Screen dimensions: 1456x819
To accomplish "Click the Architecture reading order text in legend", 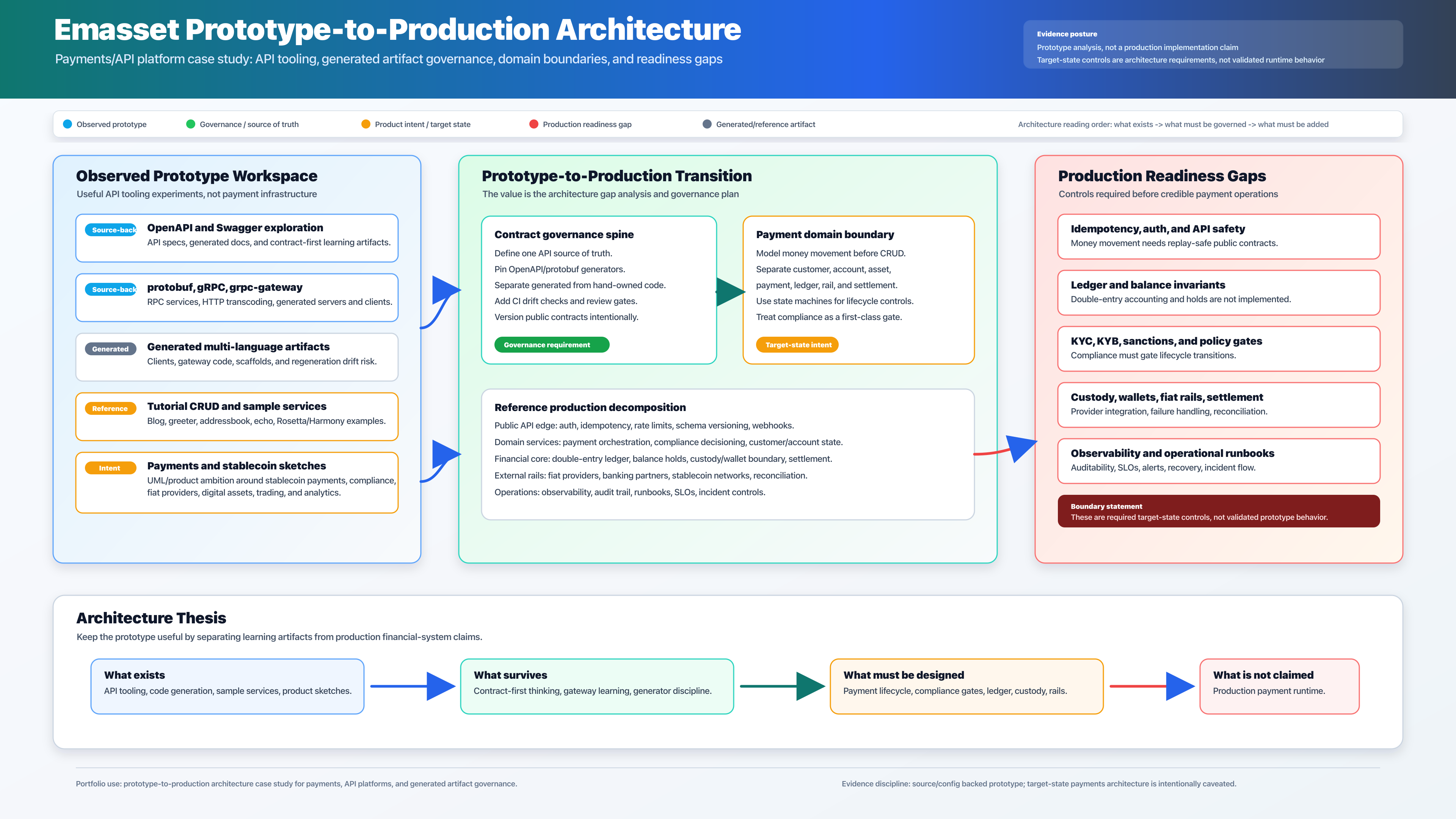I will [1174, 124].
